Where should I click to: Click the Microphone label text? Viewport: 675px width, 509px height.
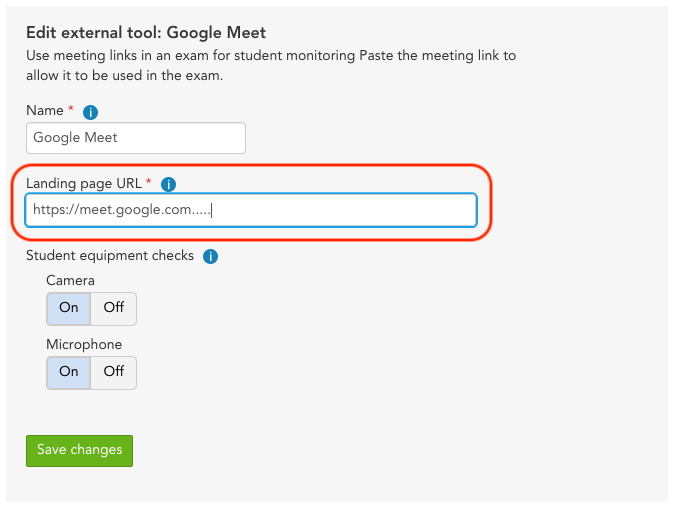84,345
